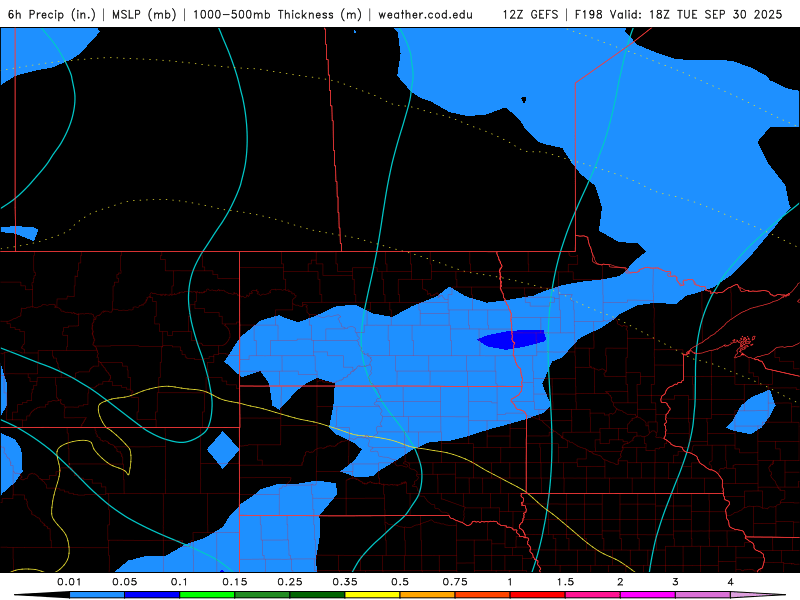Select the violet 3–4 color bar segment

703,595
